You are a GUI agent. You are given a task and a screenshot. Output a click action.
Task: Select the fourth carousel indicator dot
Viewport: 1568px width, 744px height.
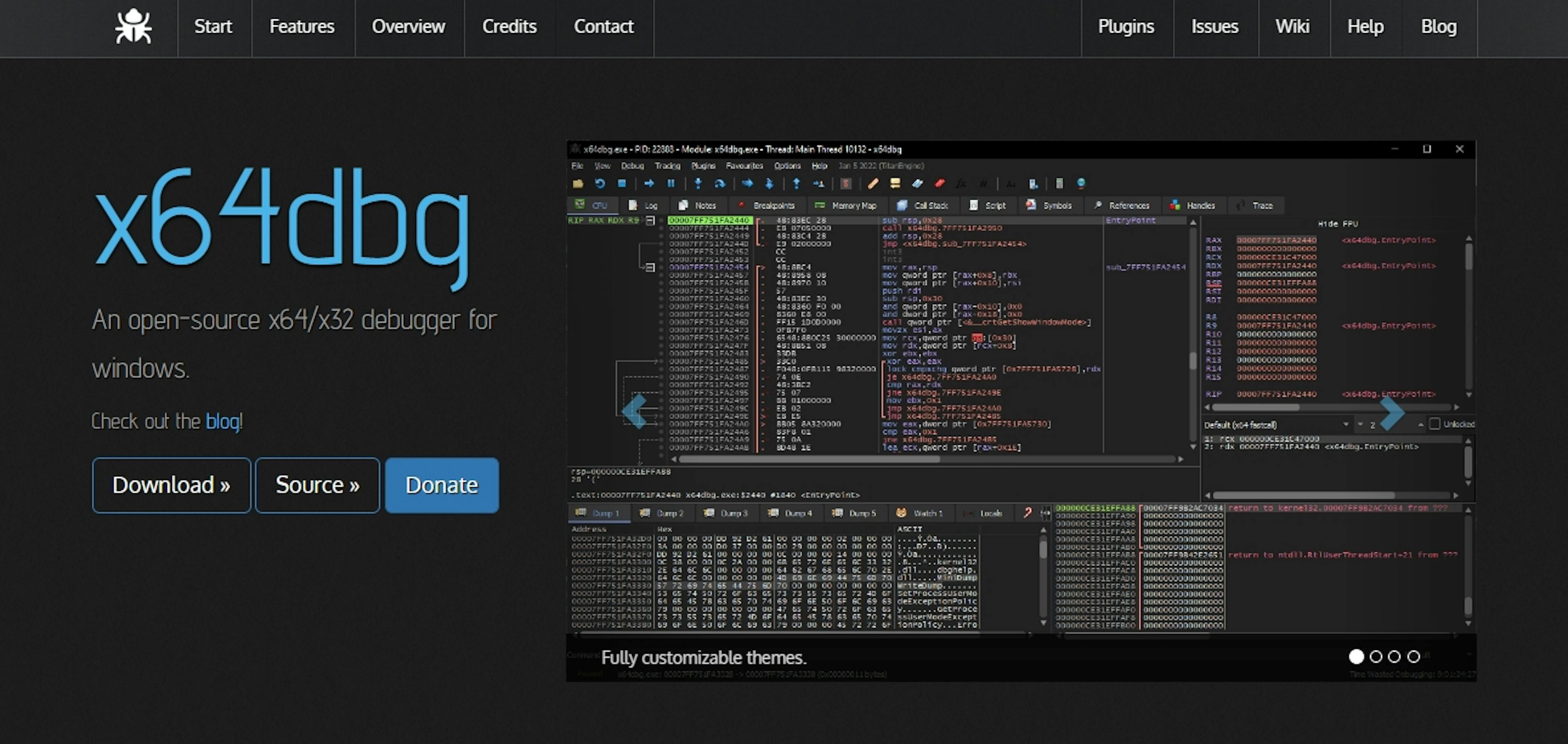click(1414, 656)
